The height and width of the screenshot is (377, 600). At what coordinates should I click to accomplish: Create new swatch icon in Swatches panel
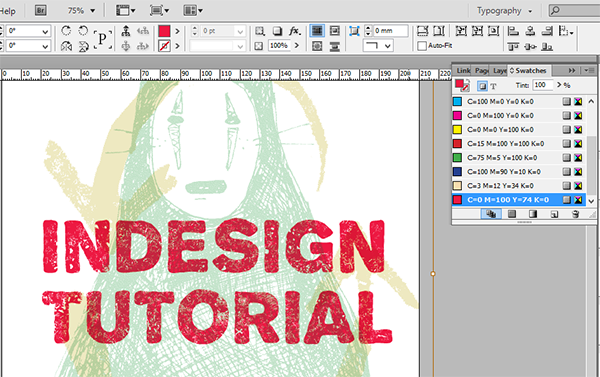pos(554,214)
